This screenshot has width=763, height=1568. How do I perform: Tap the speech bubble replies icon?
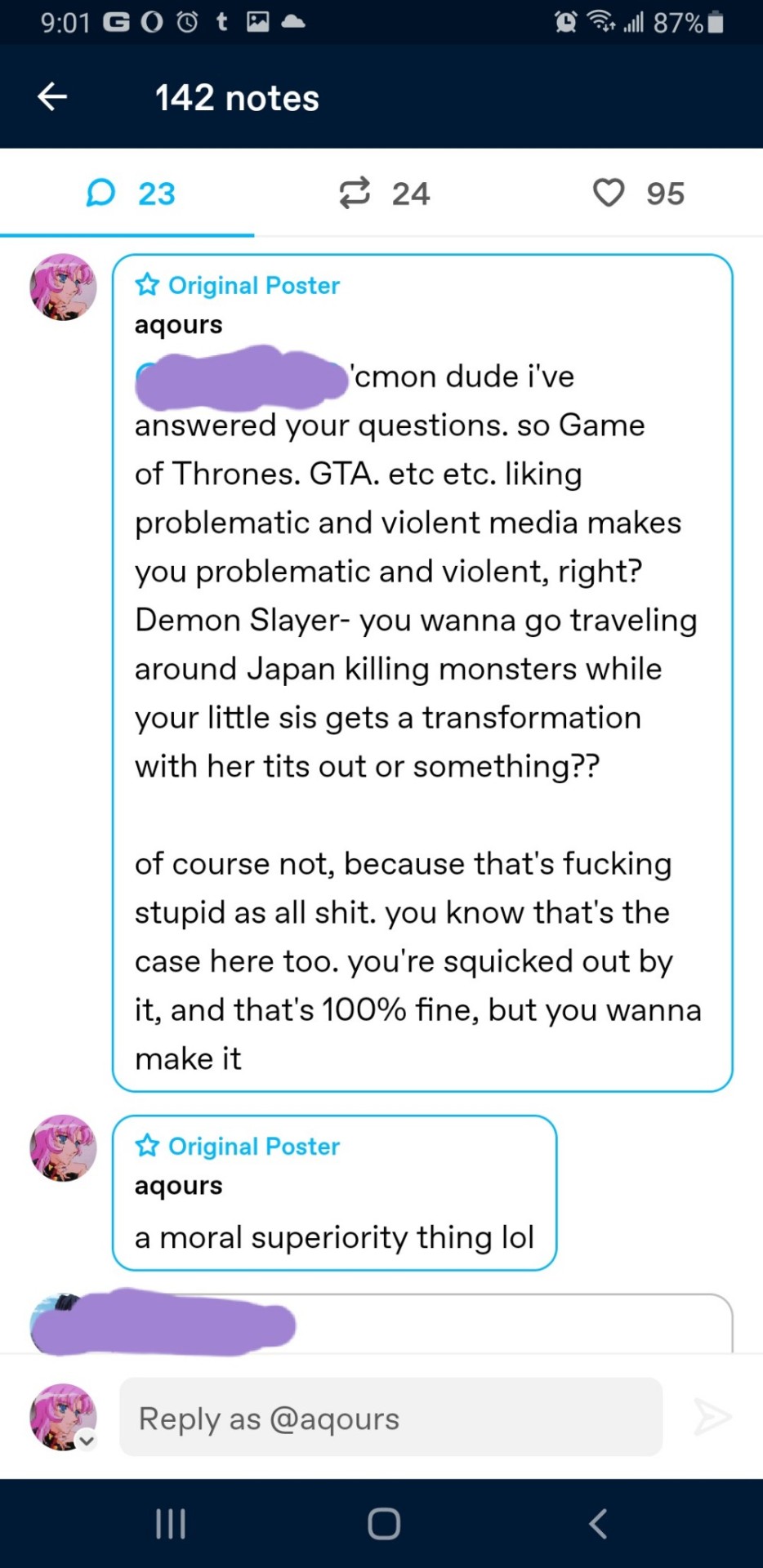(x=100, y=194)
